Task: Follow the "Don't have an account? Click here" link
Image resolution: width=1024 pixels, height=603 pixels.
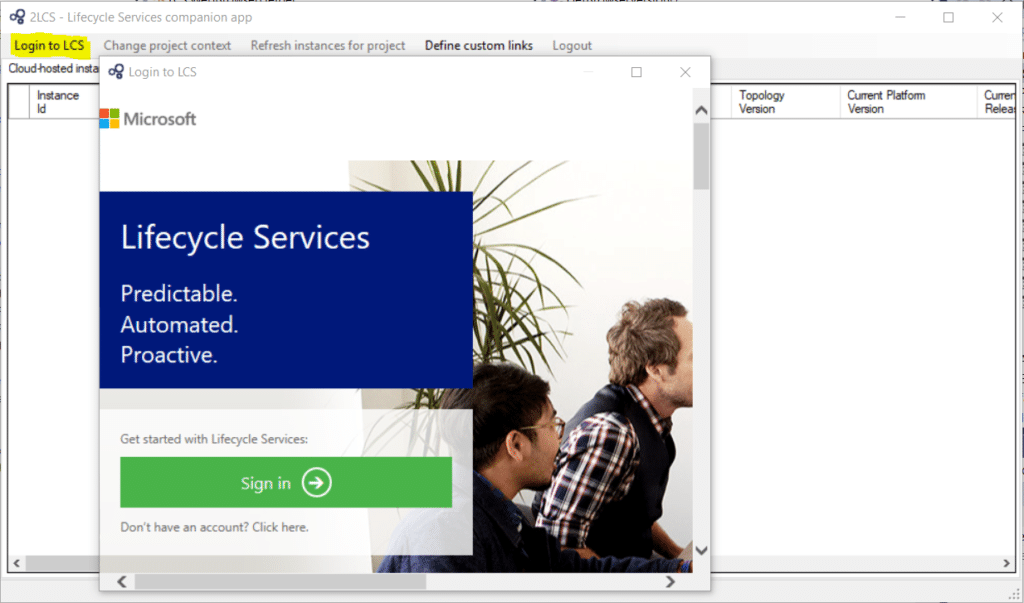Action: 214,527
